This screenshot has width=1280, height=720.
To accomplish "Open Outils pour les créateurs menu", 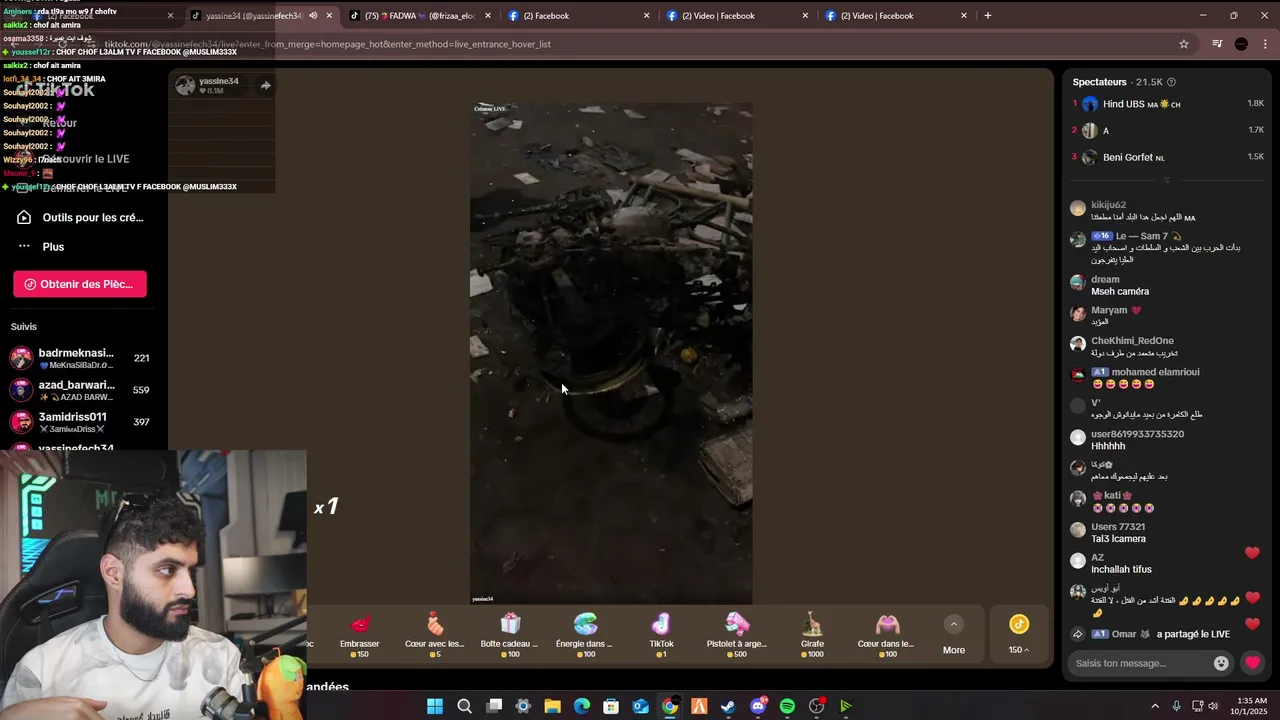I will point(80,217).
